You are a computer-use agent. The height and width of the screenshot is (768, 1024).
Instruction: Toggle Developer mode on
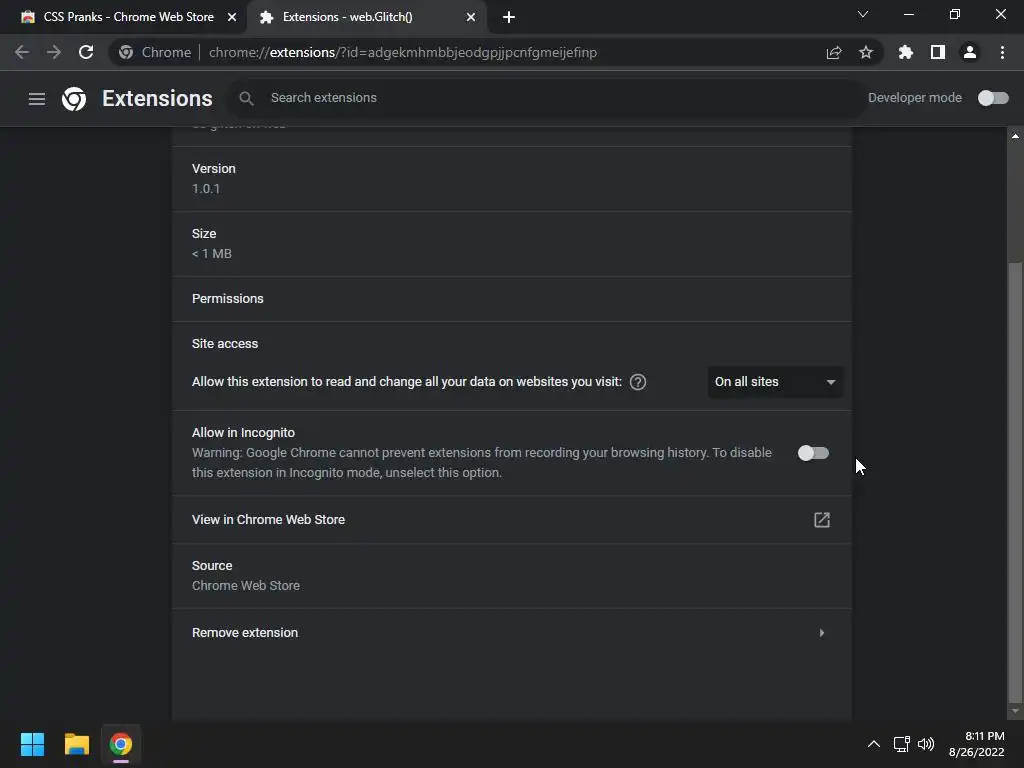[993, 98]
